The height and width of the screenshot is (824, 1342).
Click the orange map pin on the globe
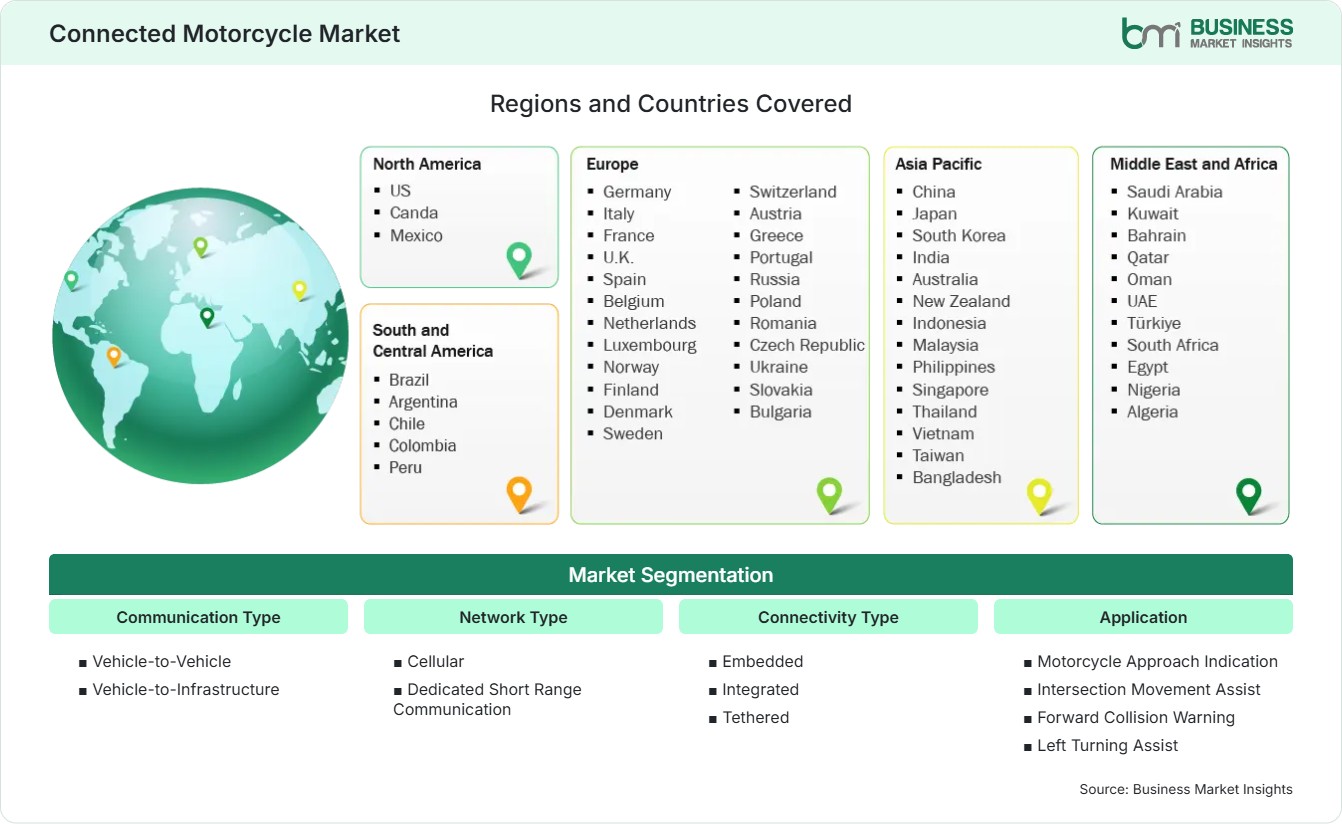[x=114, y=355]
